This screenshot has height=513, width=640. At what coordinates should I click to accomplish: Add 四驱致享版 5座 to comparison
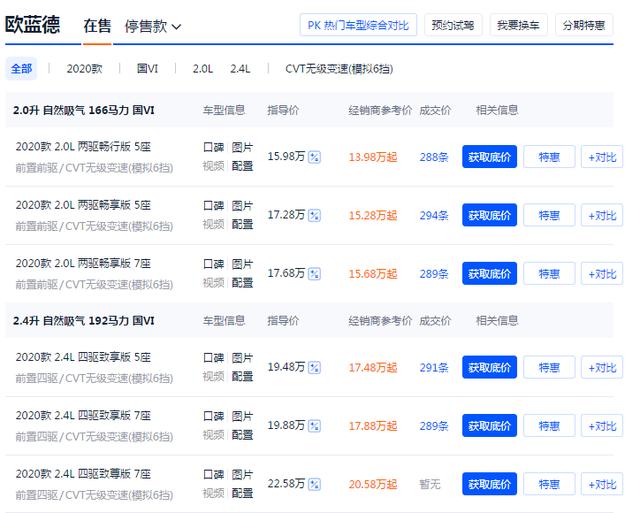(602, 367)
